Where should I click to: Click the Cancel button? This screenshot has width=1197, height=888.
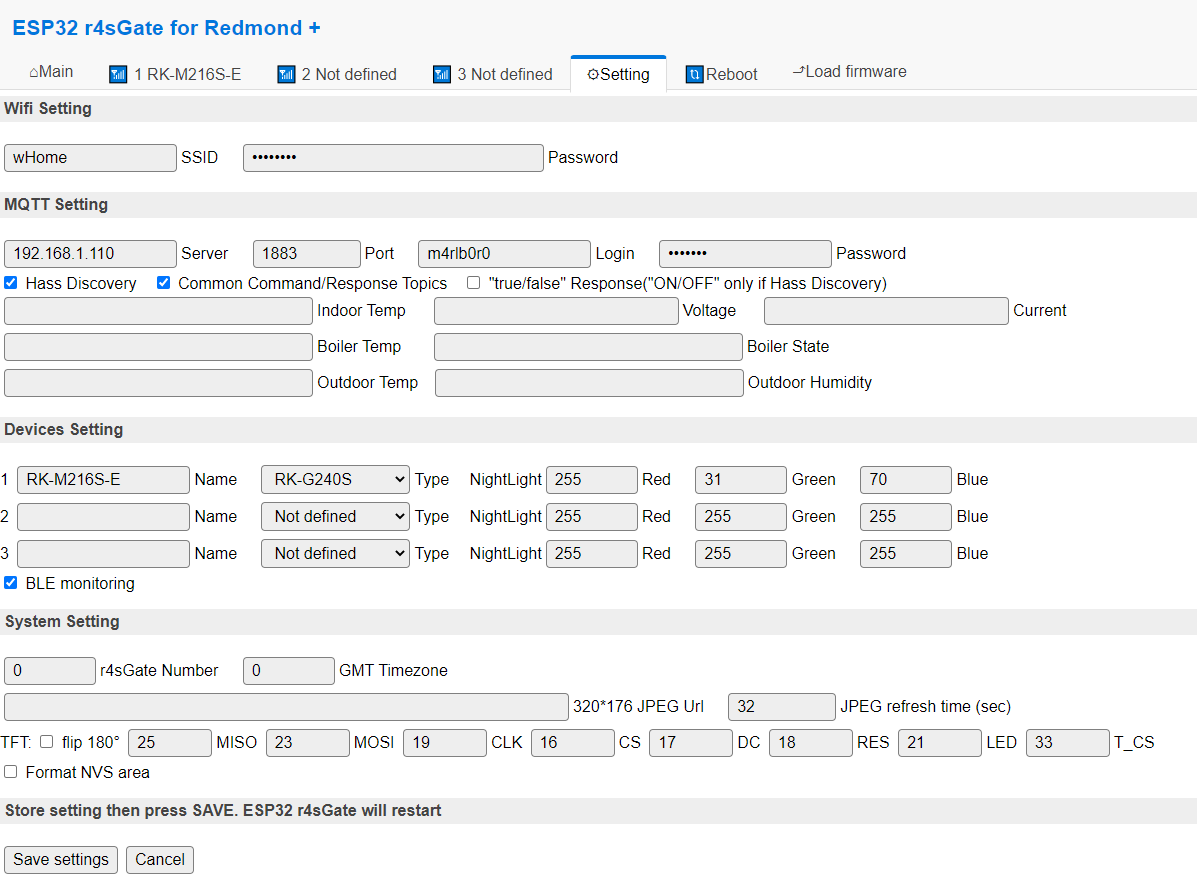(160, 860)
